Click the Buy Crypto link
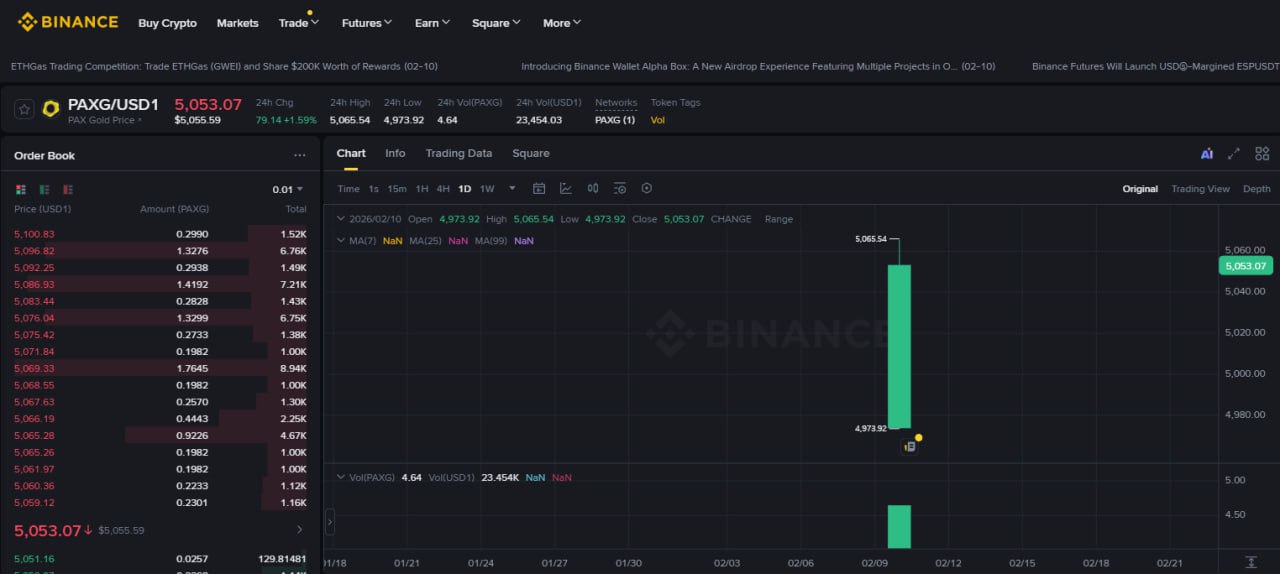 point(167,23)
